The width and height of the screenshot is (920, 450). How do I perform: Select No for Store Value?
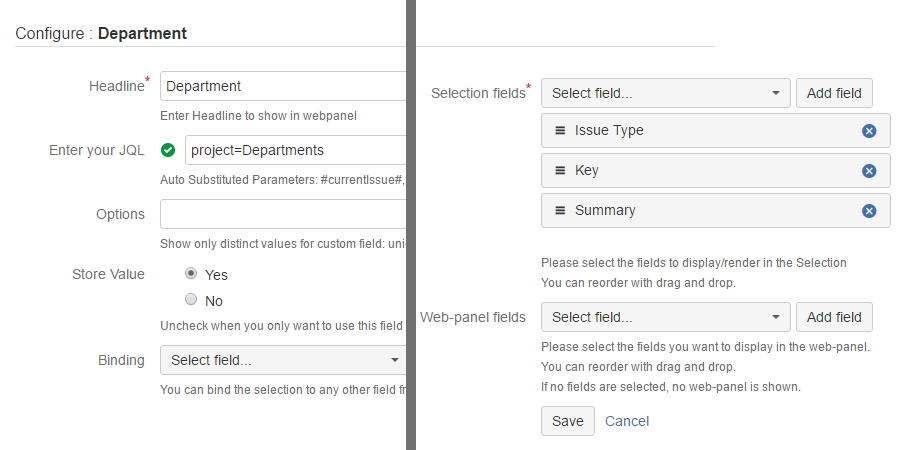(191, 299)
